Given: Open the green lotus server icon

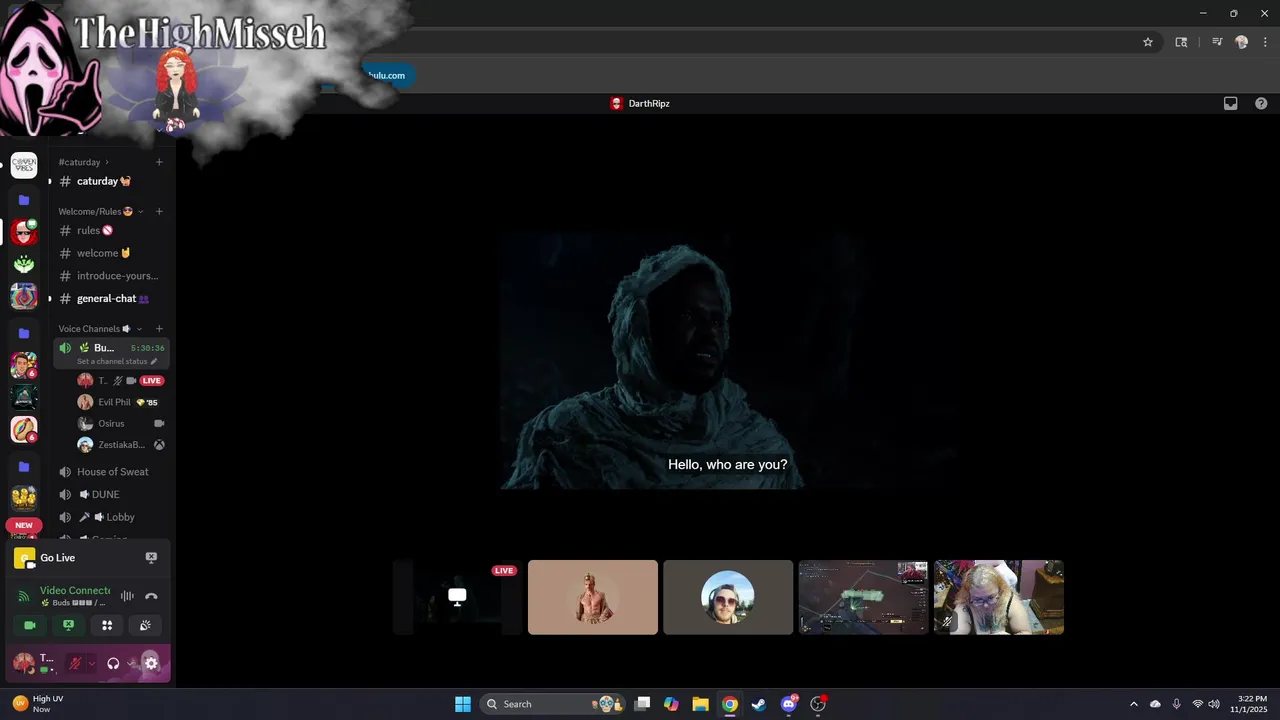Looking at the screenshot, I should tap(24, 264).
